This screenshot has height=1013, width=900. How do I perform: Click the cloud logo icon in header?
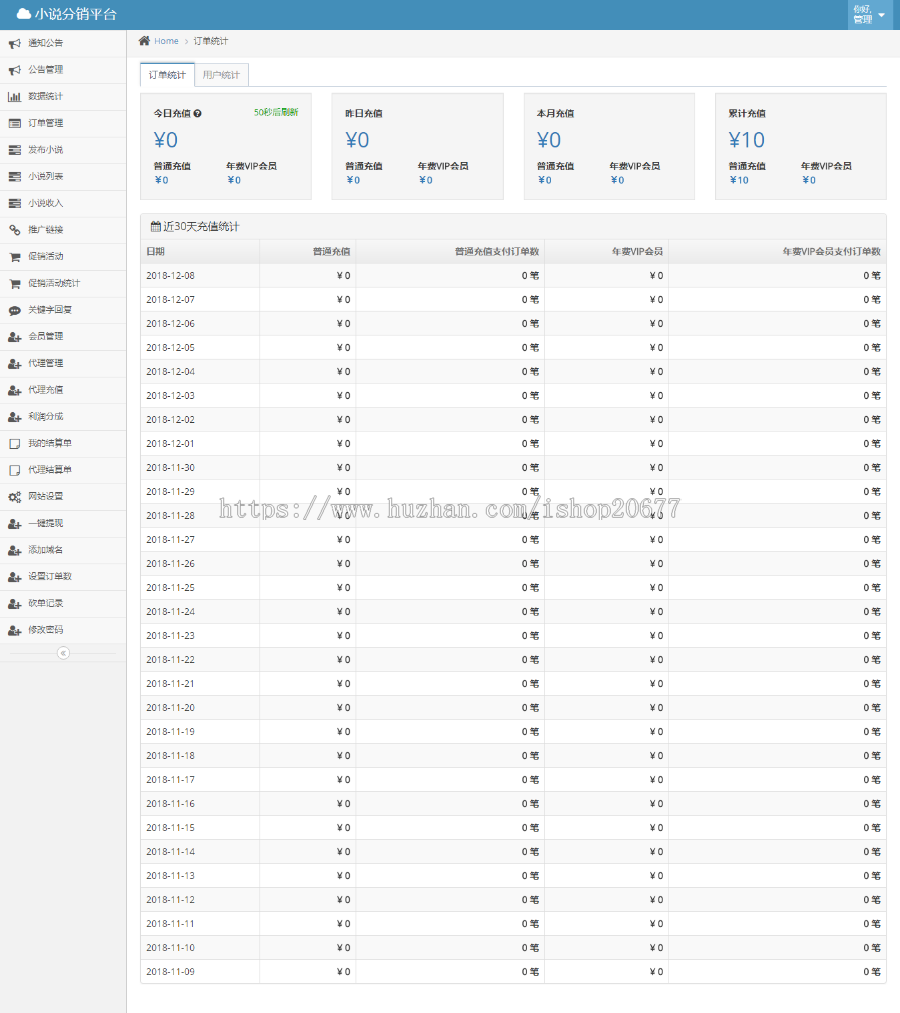pos(23,14)
